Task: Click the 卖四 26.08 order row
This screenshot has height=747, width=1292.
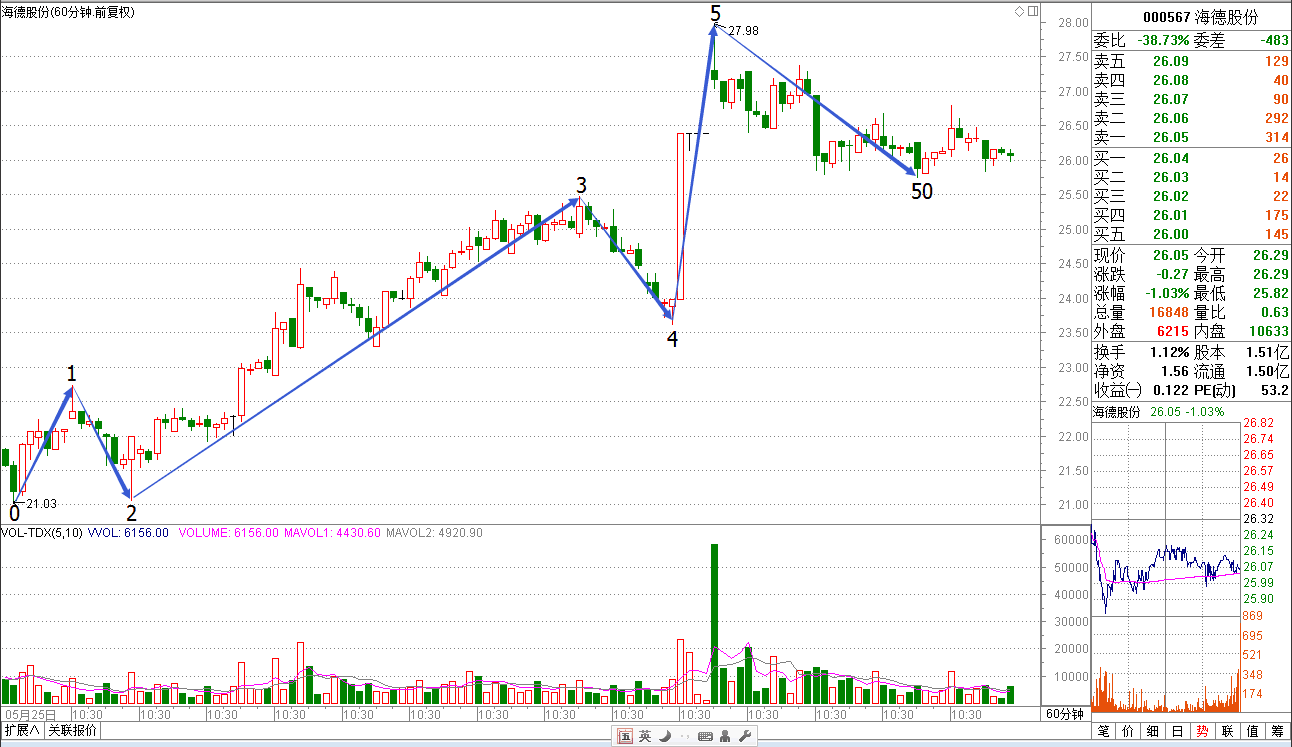Action: (1191, 80)
